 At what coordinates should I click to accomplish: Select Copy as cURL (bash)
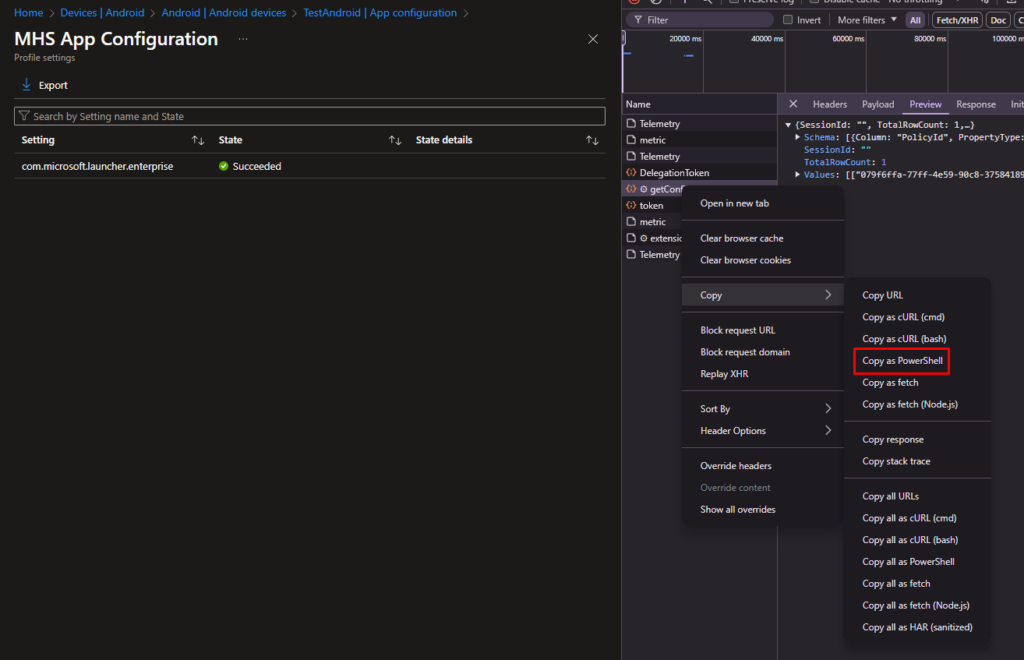(x=904, y=339)
